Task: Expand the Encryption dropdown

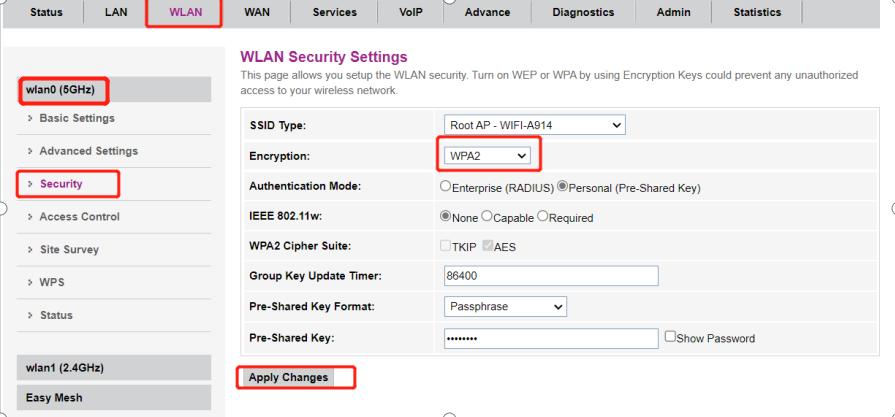Action: coord(488,156)
